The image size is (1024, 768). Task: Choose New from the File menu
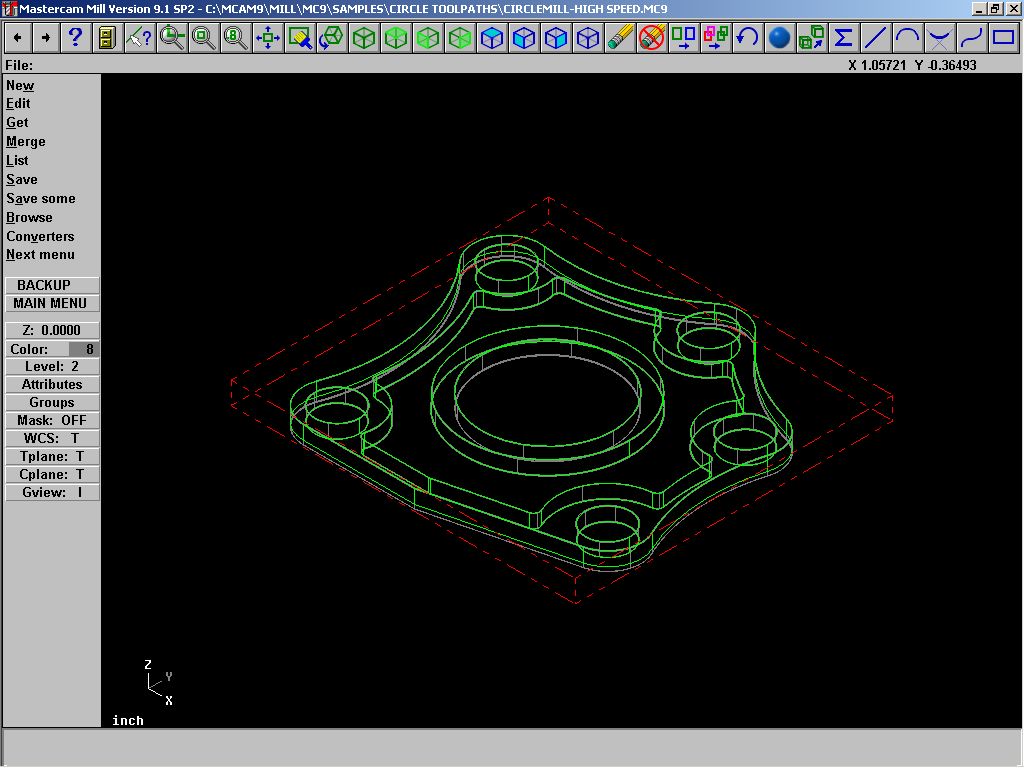click(20, 85)
